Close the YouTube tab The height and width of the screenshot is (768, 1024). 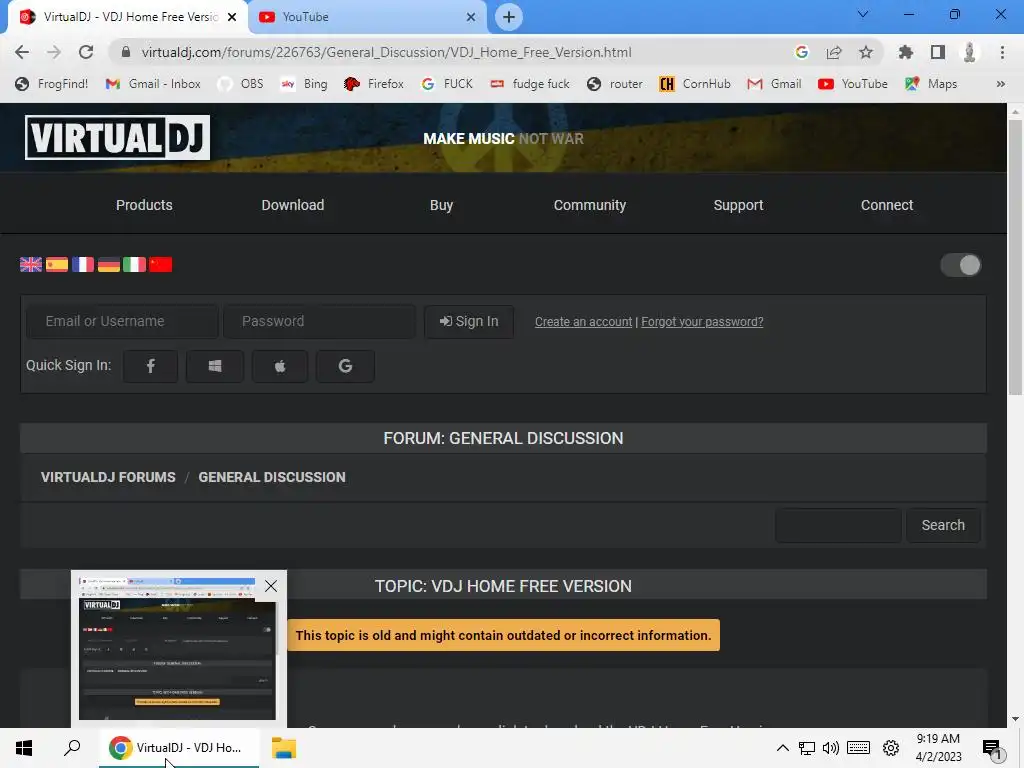click(470, 17)
